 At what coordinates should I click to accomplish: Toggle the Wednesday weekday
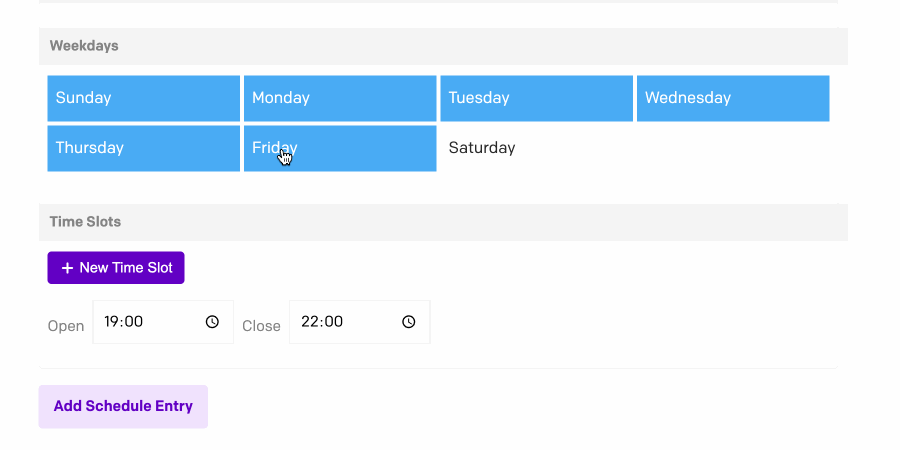[x=732, y=98]
